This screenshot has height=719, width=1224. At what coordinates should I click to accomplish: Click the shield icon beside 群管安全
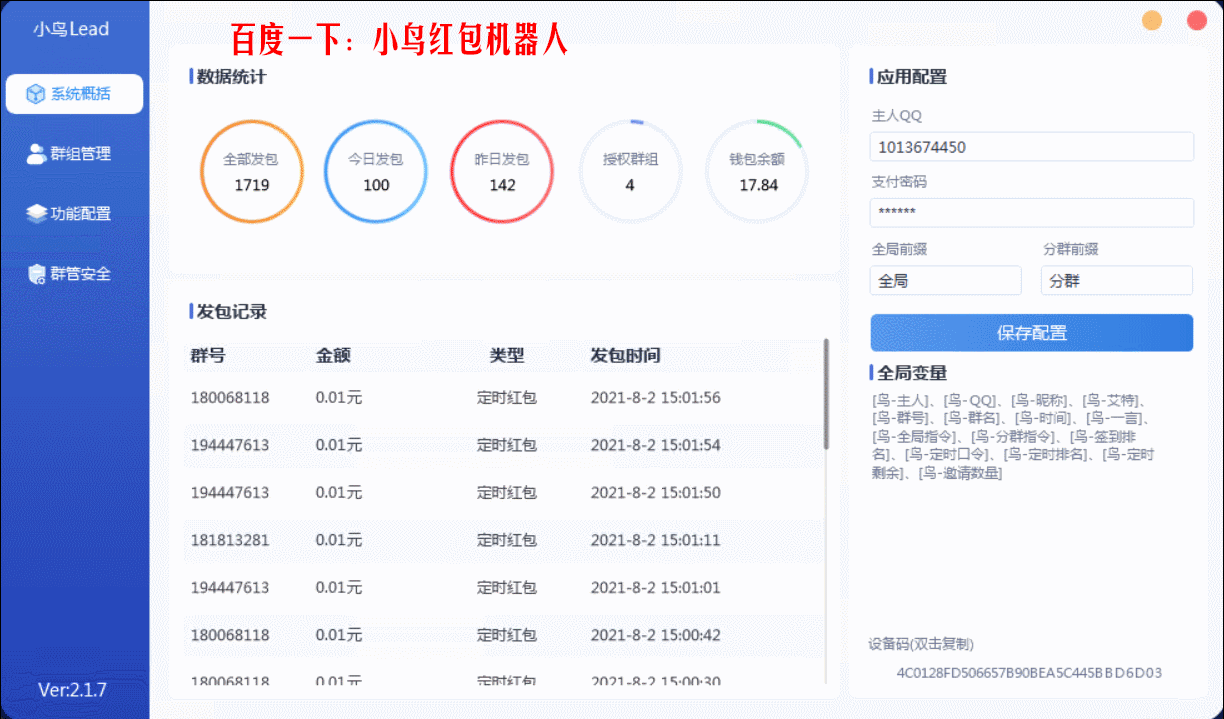pyautogui.click(x=36, y=274)
